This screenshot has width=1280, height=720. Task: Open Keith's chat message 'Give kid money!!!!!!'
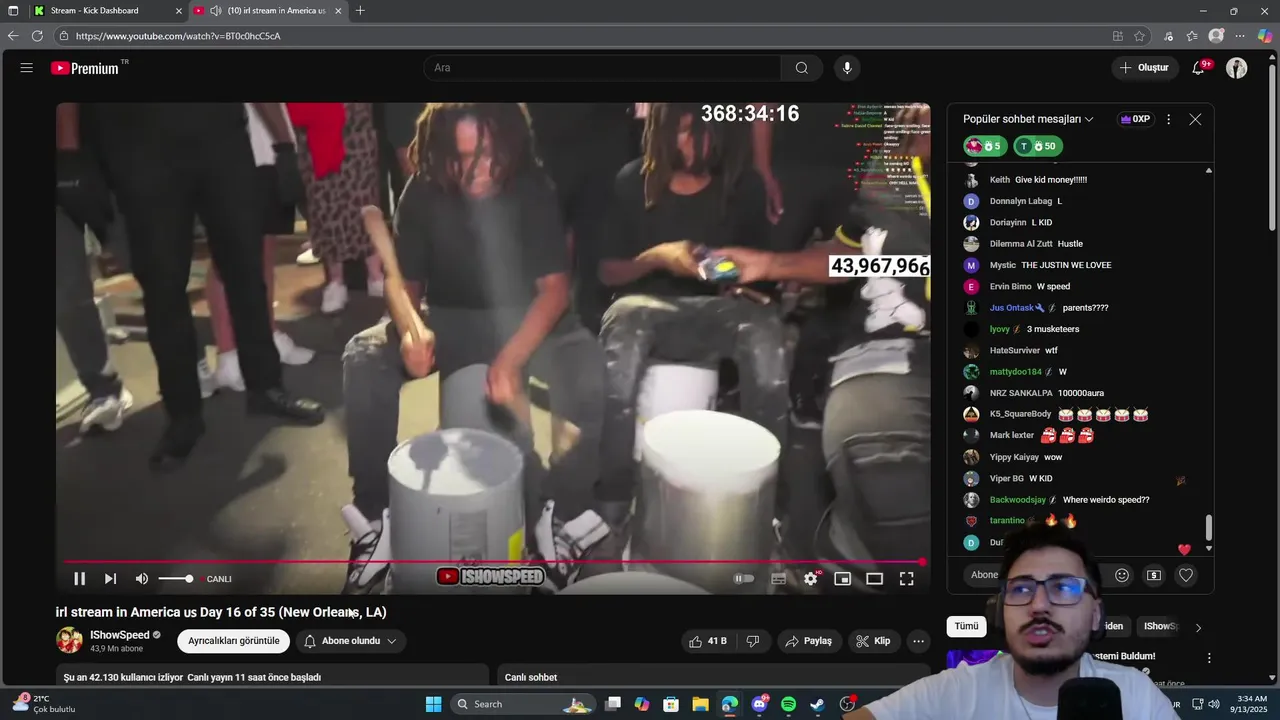pos(1051,180)
